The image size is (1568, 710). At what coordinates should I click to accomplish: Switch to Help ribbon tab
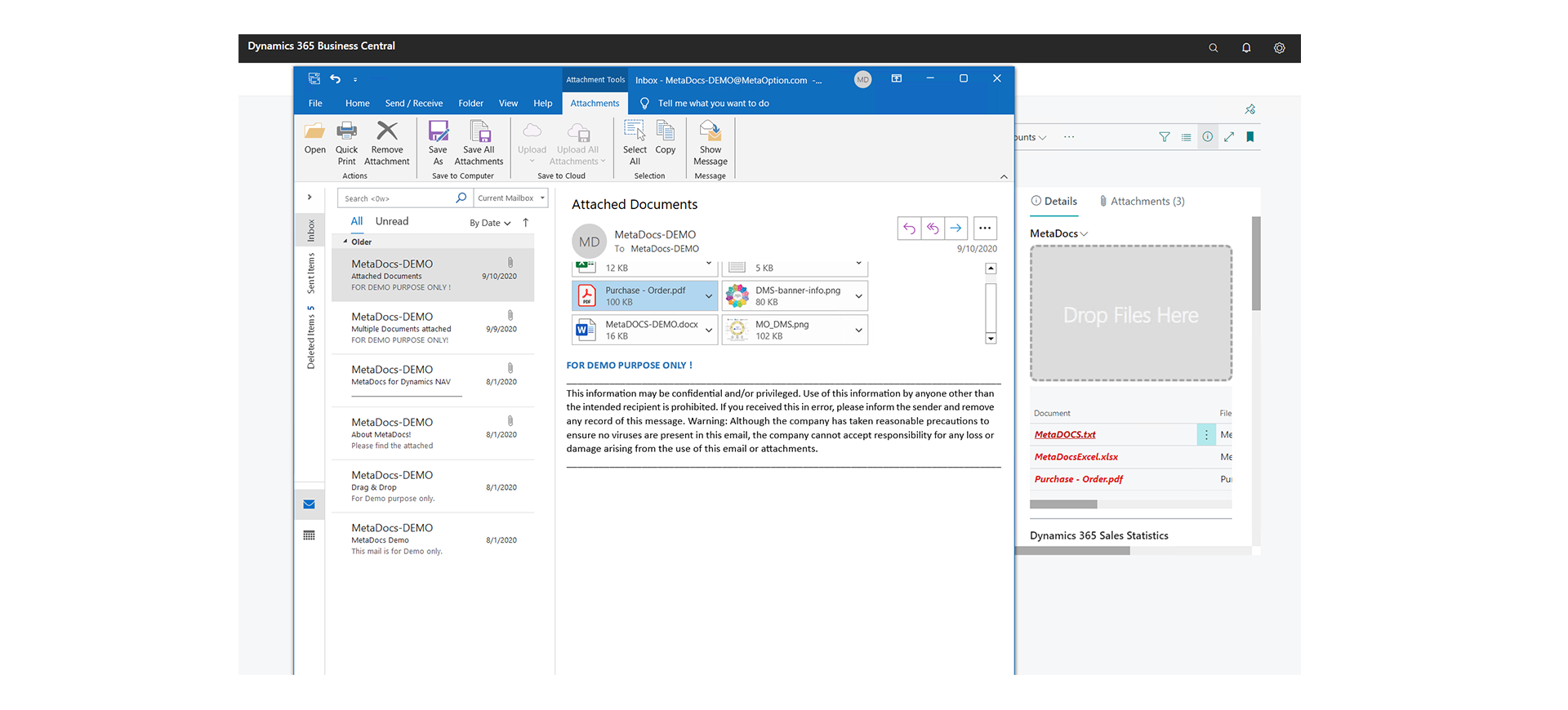click(x=543, y=104)
